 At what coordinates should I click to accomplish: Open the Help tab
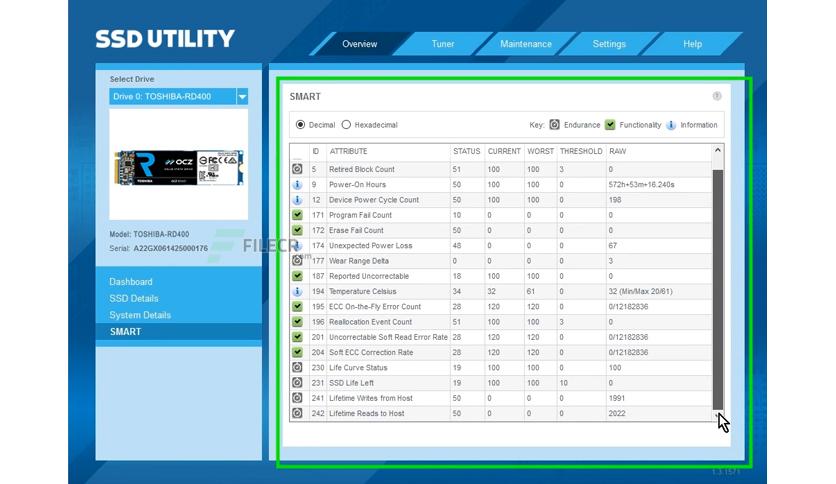[692, 44]
